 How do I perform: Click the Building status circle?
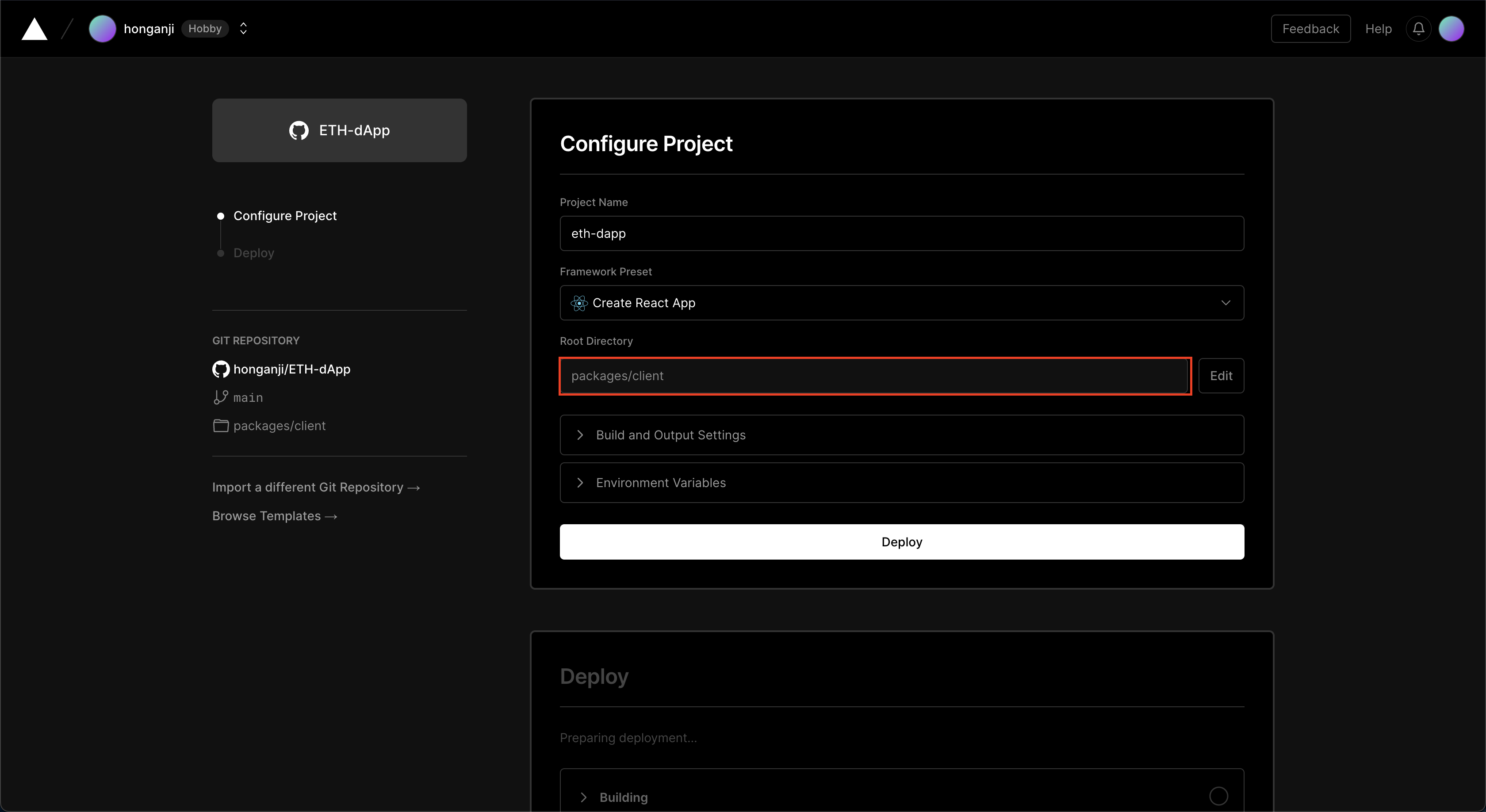point(1218,796)
